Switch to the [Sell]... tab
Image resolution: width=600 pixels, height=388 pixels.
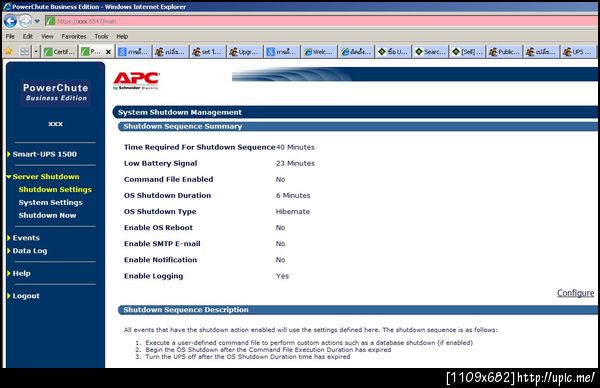[x=468, y=51]
